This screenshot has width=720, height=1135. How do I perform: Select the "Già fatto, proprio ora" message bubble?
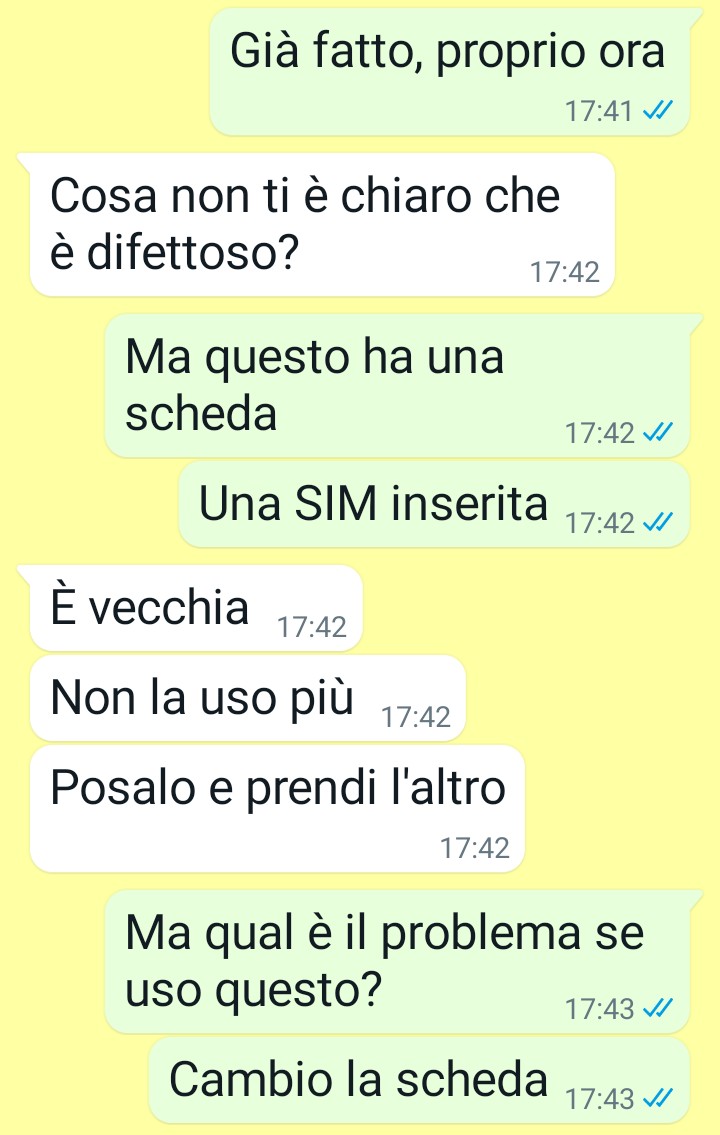449,72
